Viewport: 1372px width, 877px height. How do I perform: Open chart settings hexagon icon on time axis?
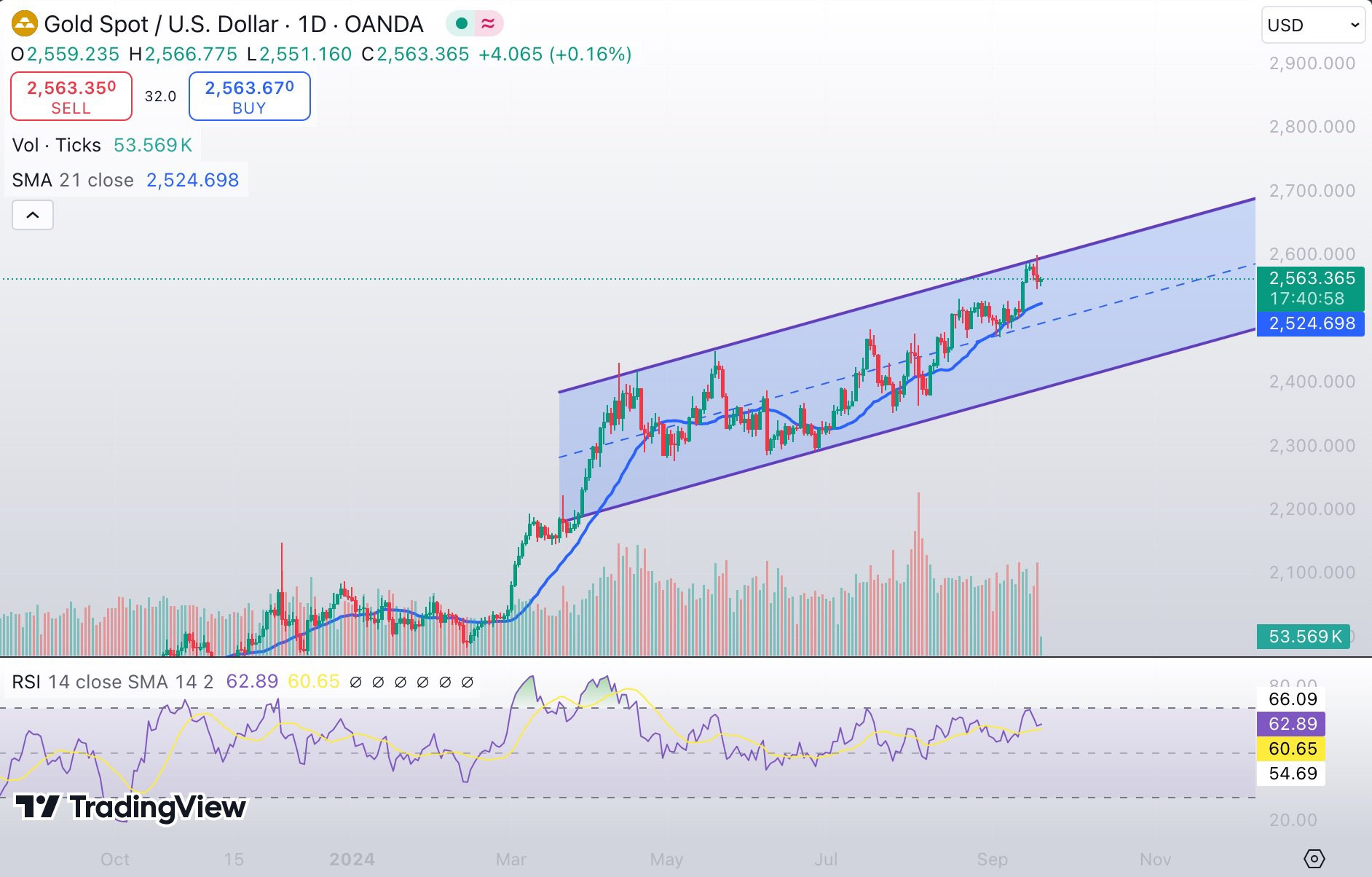point(1314,859)
